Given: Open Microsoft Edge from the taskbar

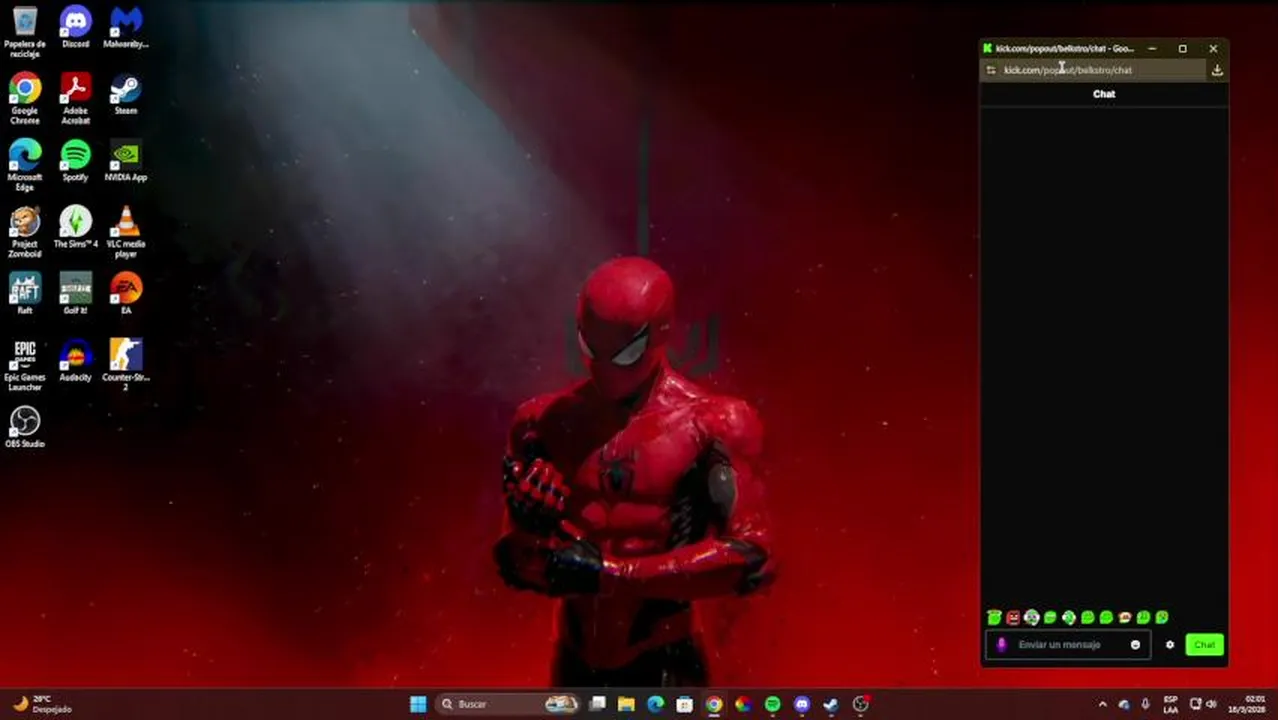Looking at the screenshot, I should [655, 704].
